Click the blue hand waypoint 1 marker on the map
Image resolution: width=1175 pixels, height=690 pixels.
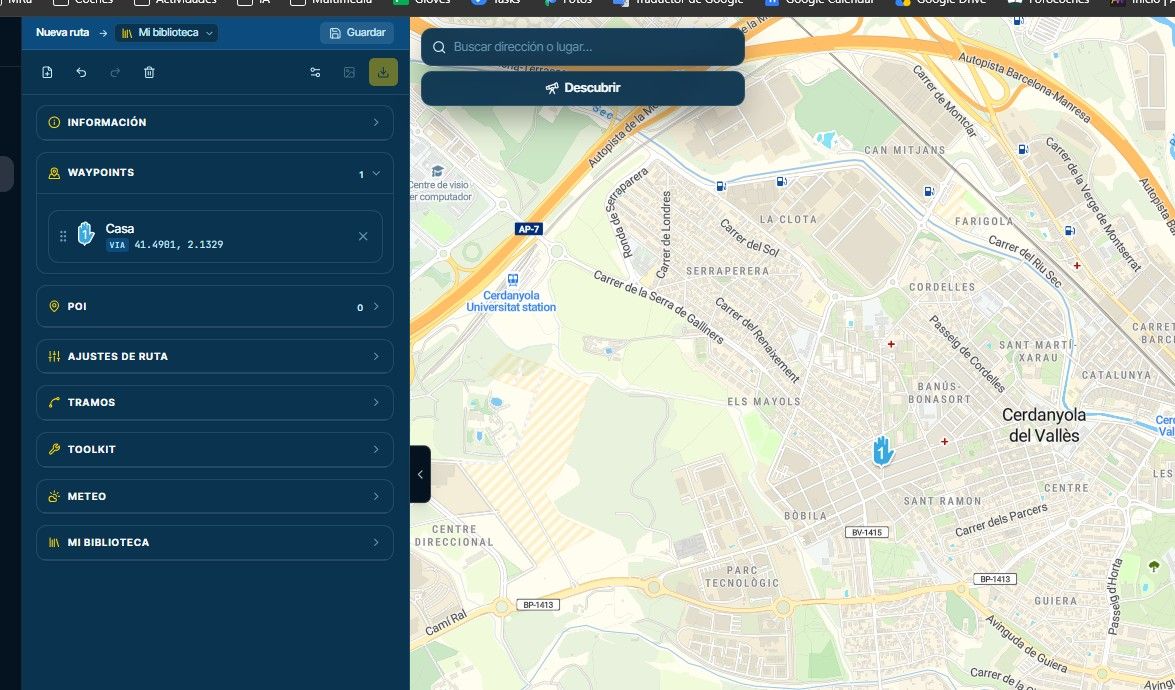pos(883,451)
